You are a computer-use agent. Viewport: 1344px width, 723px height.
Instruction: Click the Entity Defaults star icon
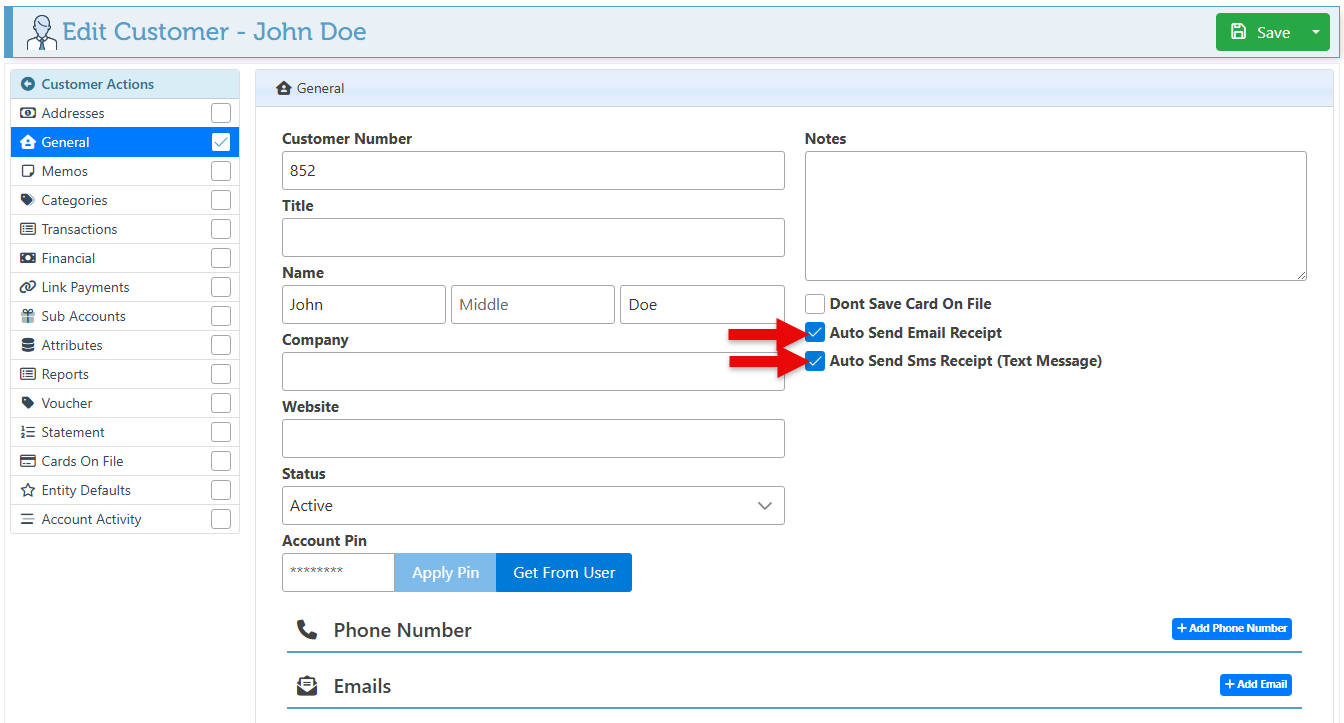(x=28, y=490)
